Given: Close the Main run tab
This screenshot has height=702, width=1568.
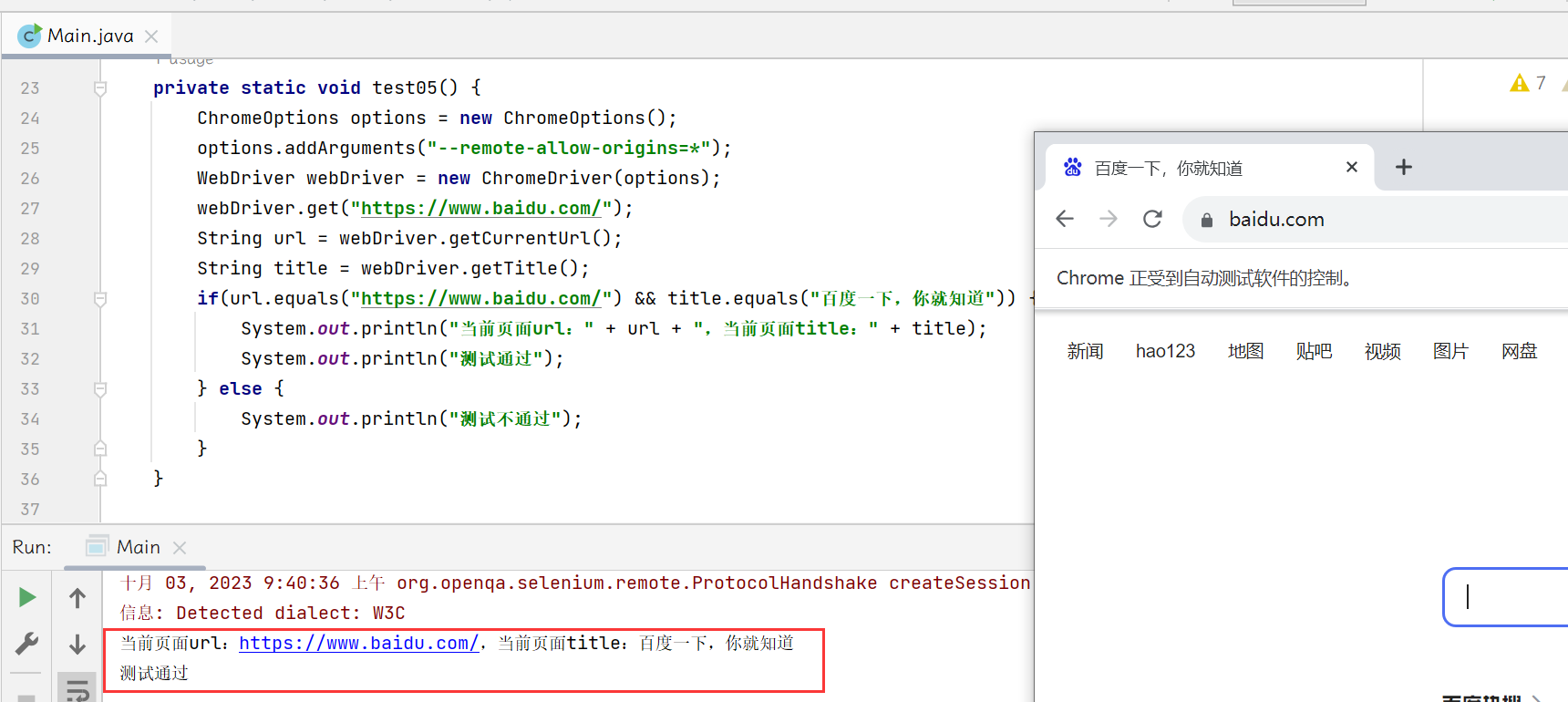Looking at the screenshot, I should pyautogui.click(x=180, y=548).
